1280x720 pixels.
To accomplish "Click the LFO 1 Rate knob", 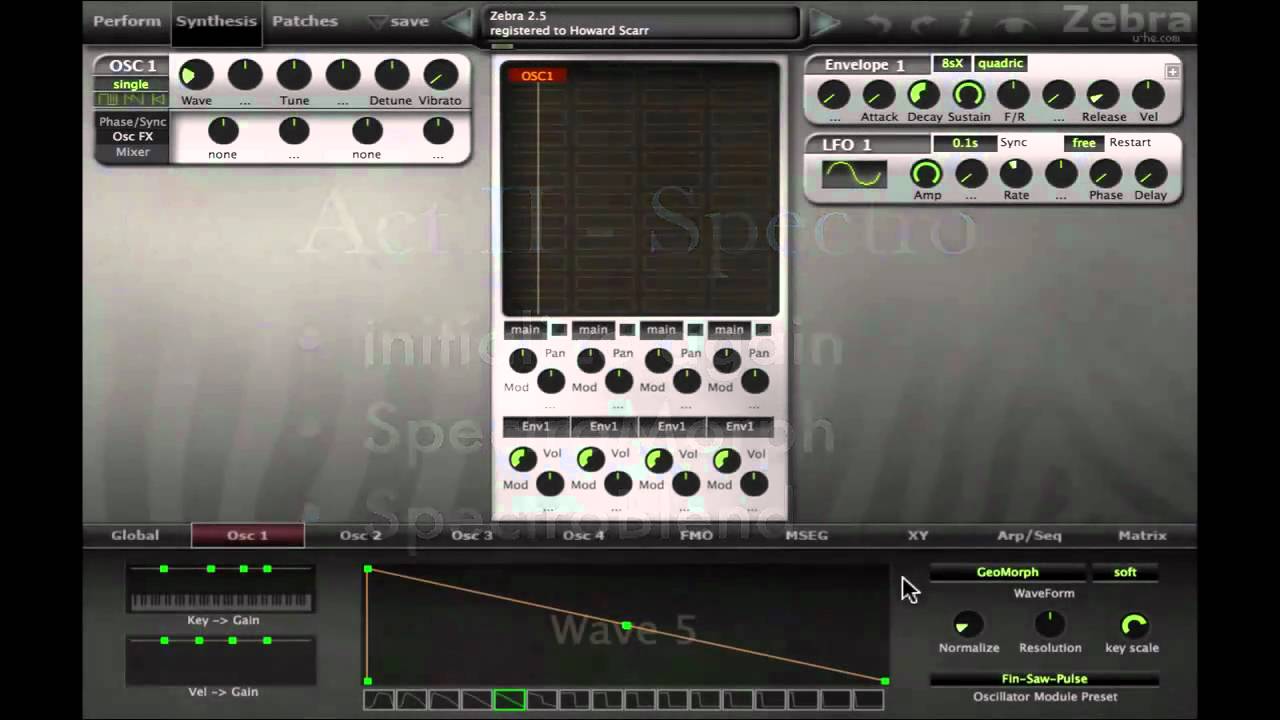I will (x=1016, y=173).
